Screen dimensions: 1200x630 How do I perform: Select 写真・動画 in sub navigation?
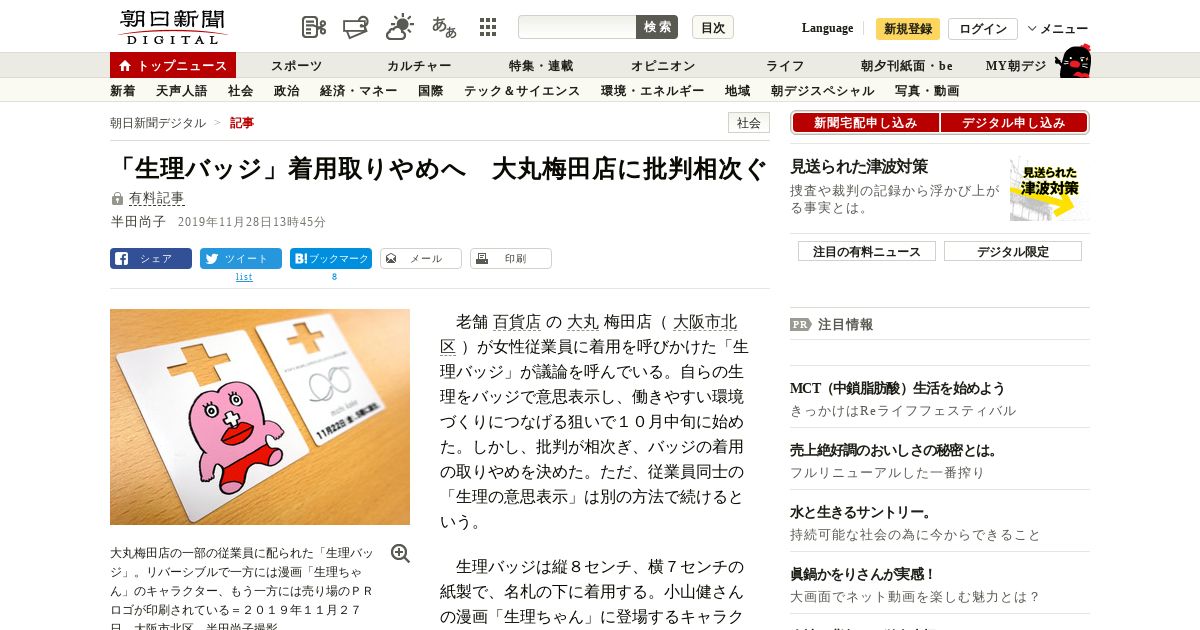pos(926,91)
